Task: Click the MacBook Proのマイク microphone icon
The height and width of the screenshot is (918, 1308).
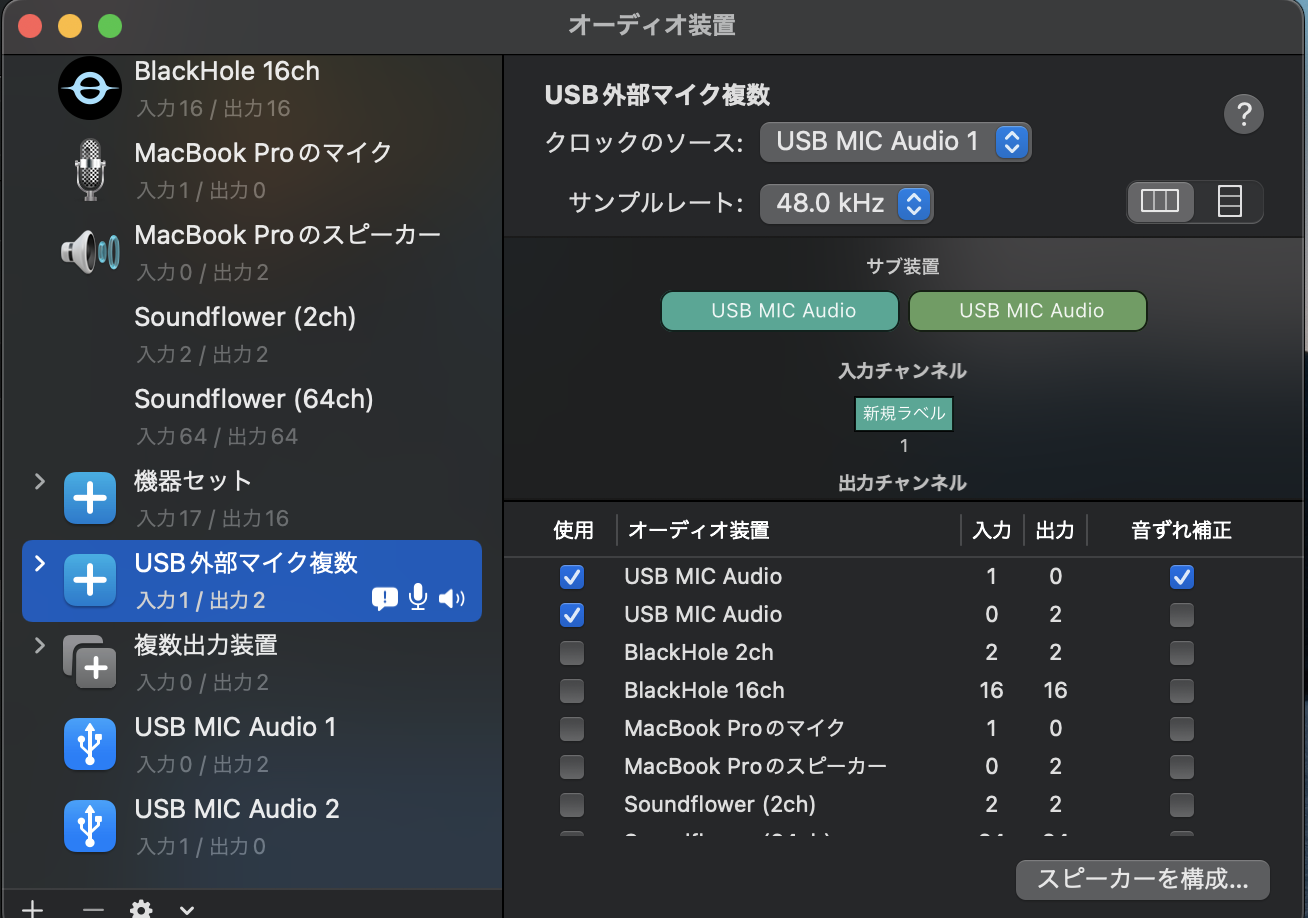Action: tap(90, 170)
